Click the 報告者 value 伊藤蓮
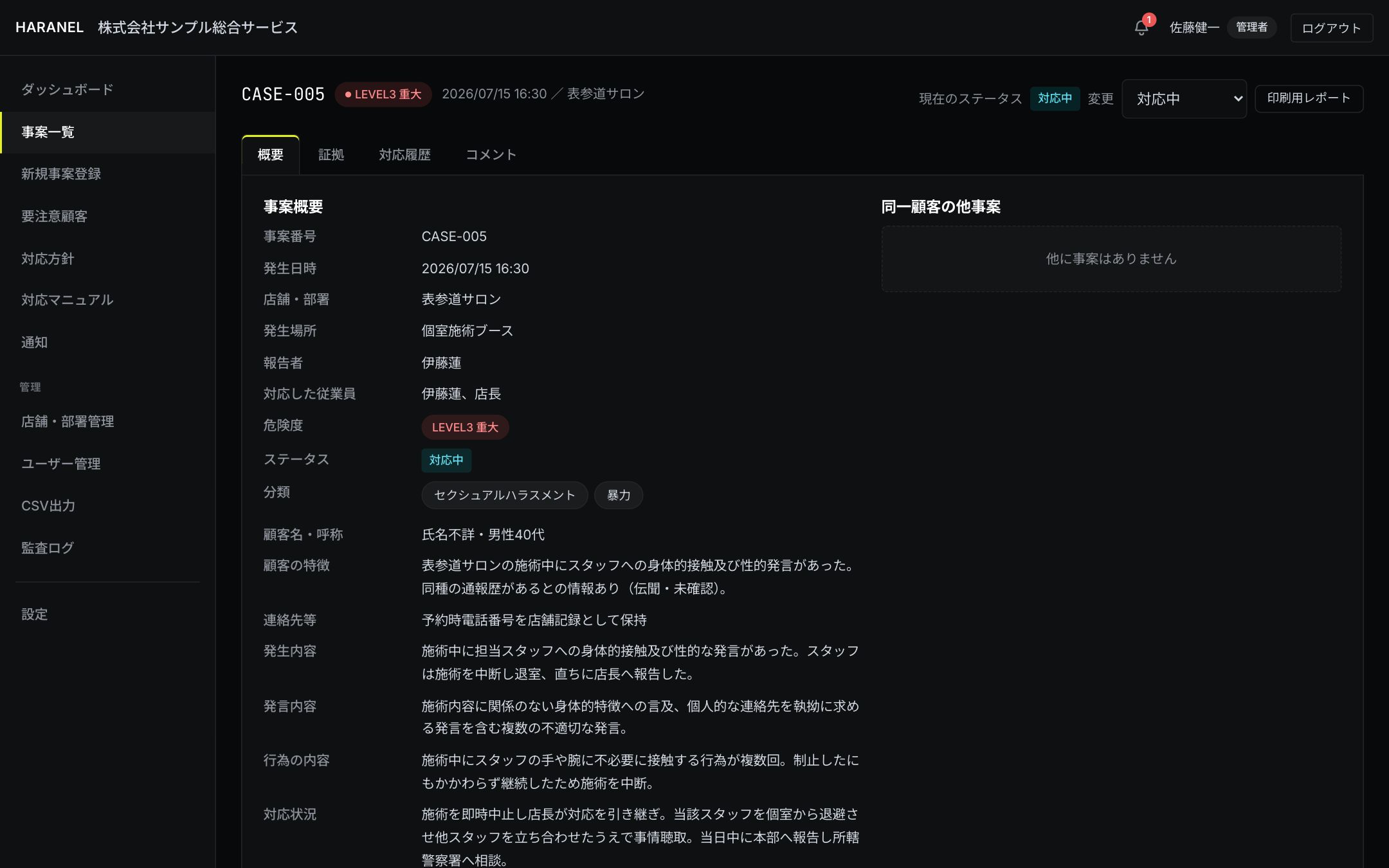The width and height of the screenshot is (1389, 868). click(441, 363)
